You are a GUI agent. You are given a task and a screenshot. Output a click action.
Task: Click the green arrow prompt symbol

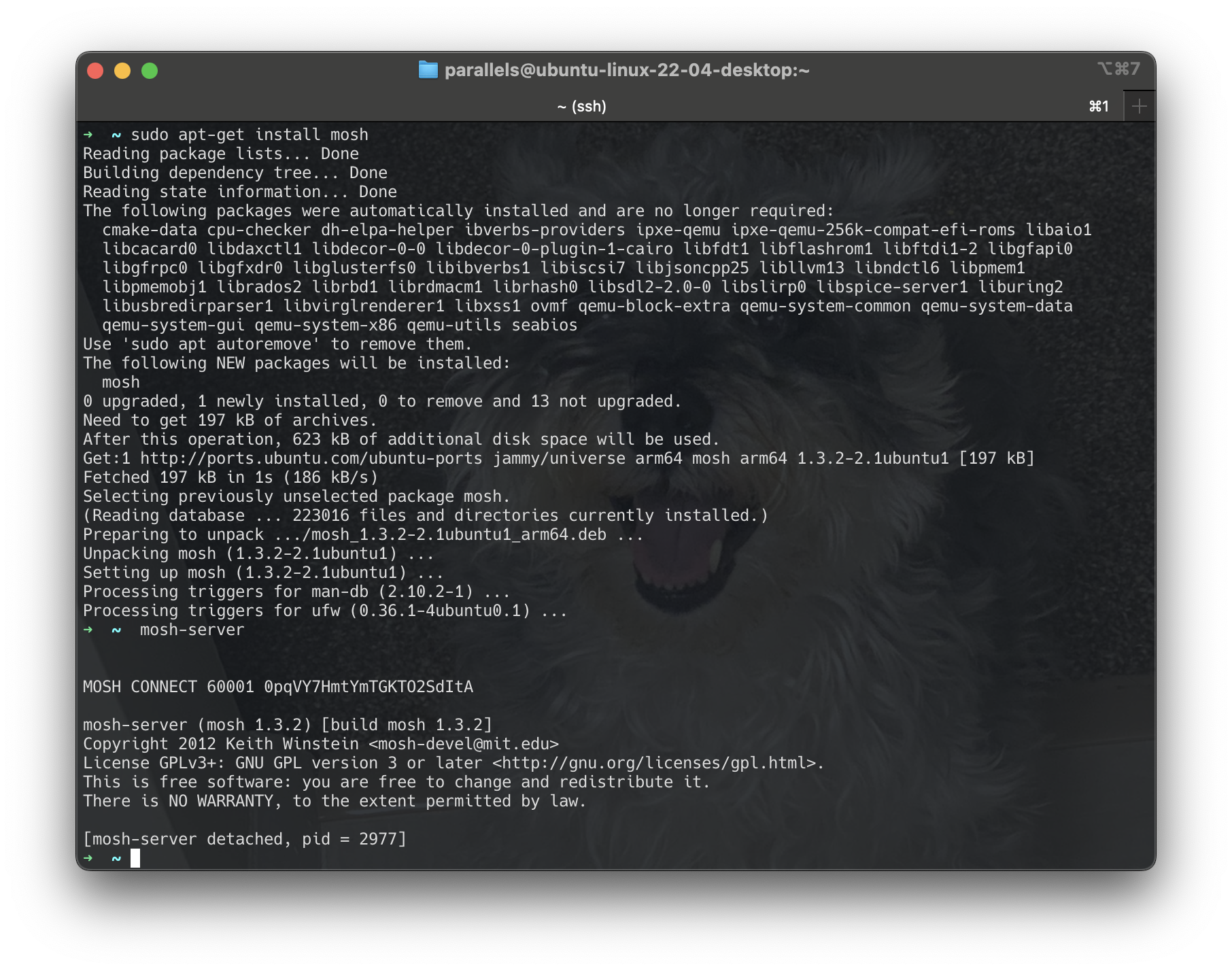coord(89,134)
